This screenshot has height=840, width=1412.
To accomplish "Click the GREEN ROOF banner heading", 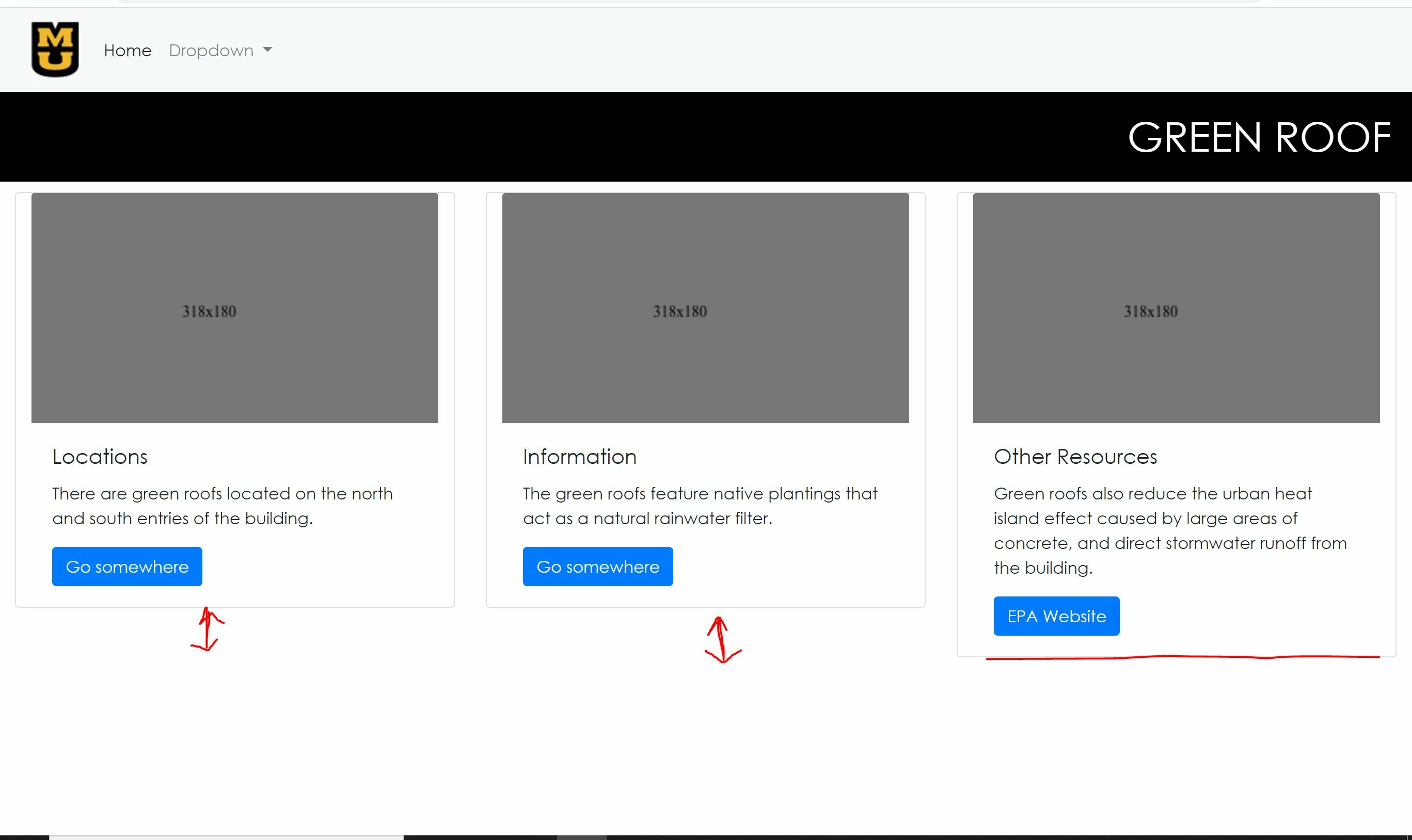I will pyautogui.click(x=1259, y=138).
